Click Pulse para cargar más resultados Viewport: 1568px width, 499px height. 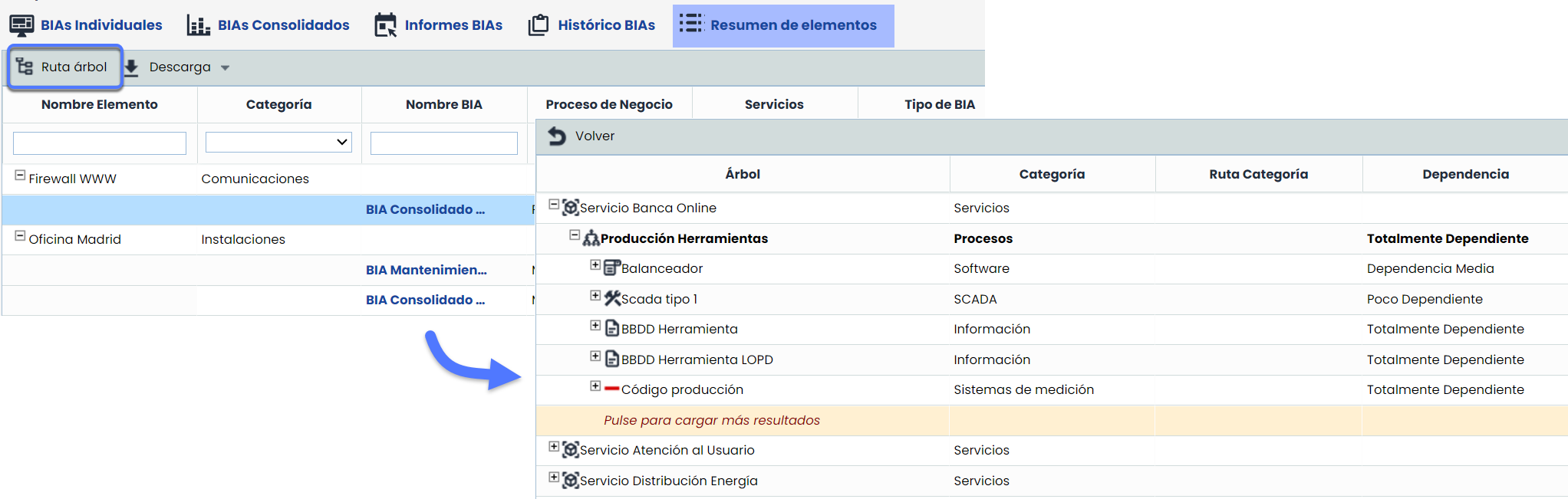711,420
